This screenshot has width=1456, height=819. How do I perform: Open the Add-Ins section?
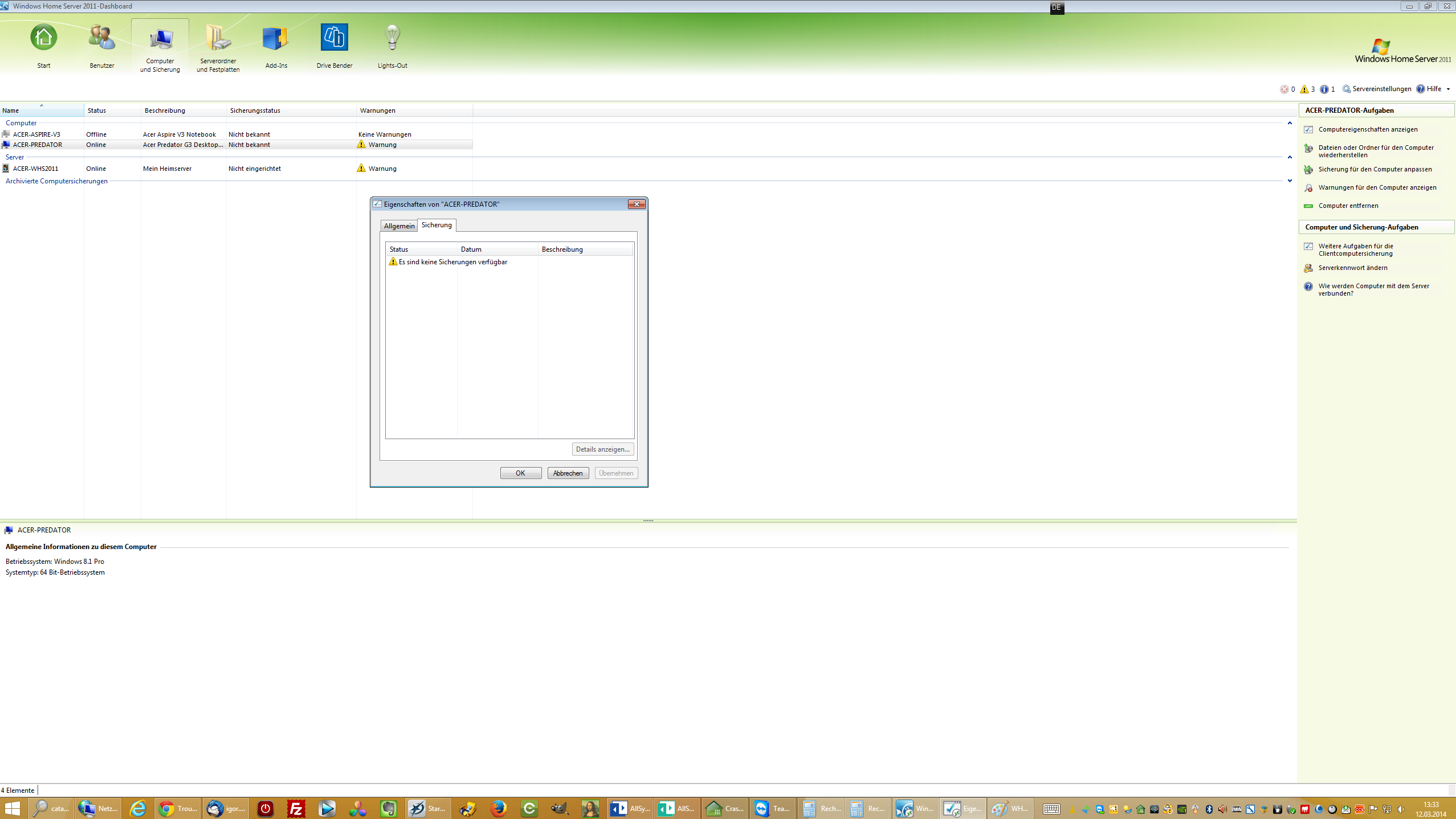(x=275, y=46)
